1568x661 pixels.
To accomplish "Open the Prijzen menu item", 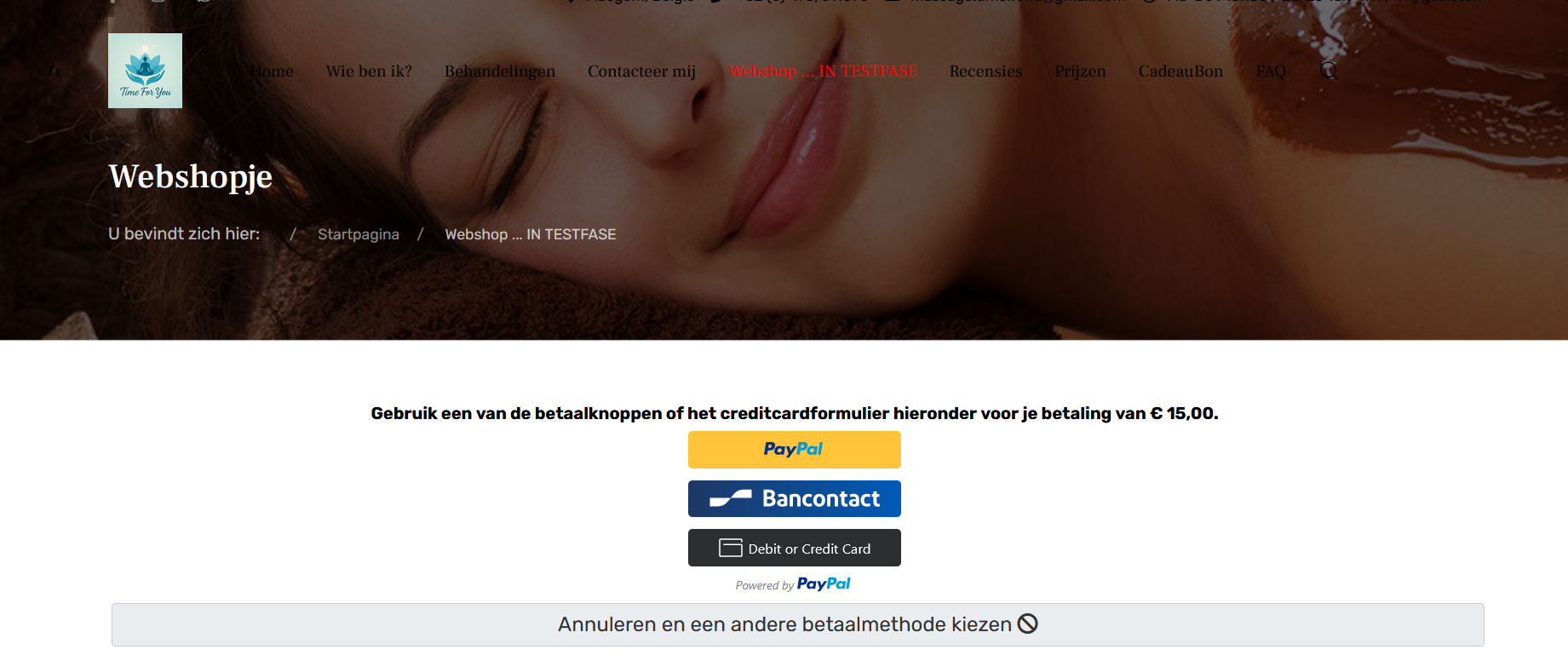I will click(x=1080, y=71).
